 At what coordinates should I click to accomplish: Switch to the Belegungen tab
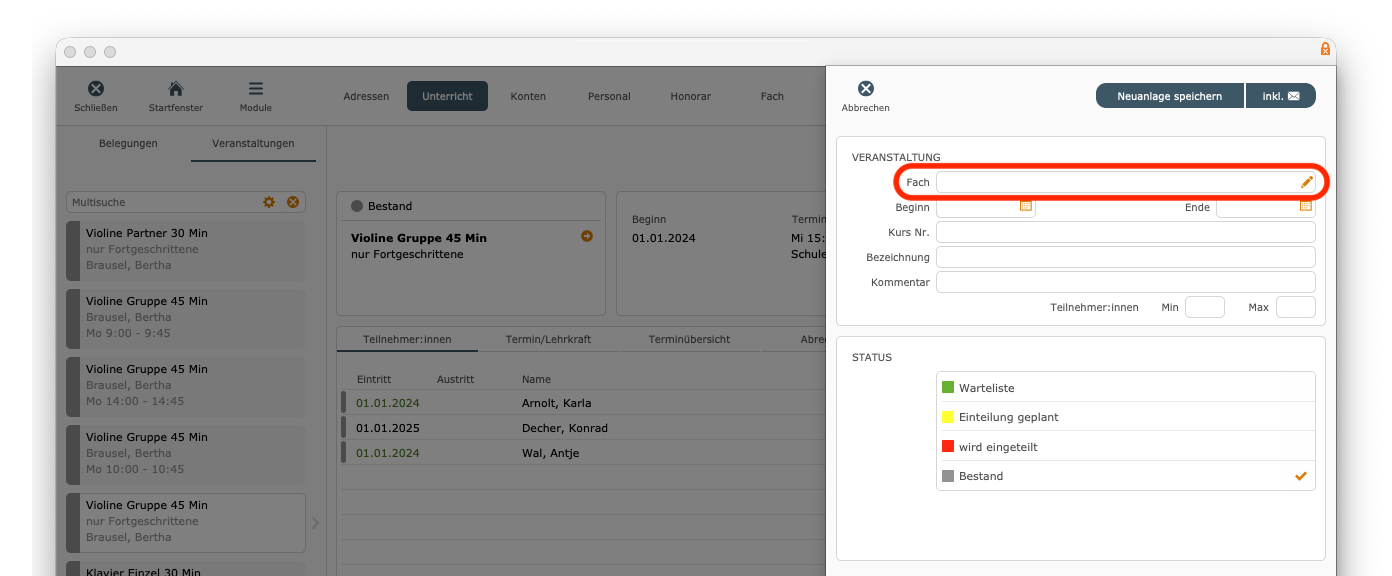click(128, 143)
